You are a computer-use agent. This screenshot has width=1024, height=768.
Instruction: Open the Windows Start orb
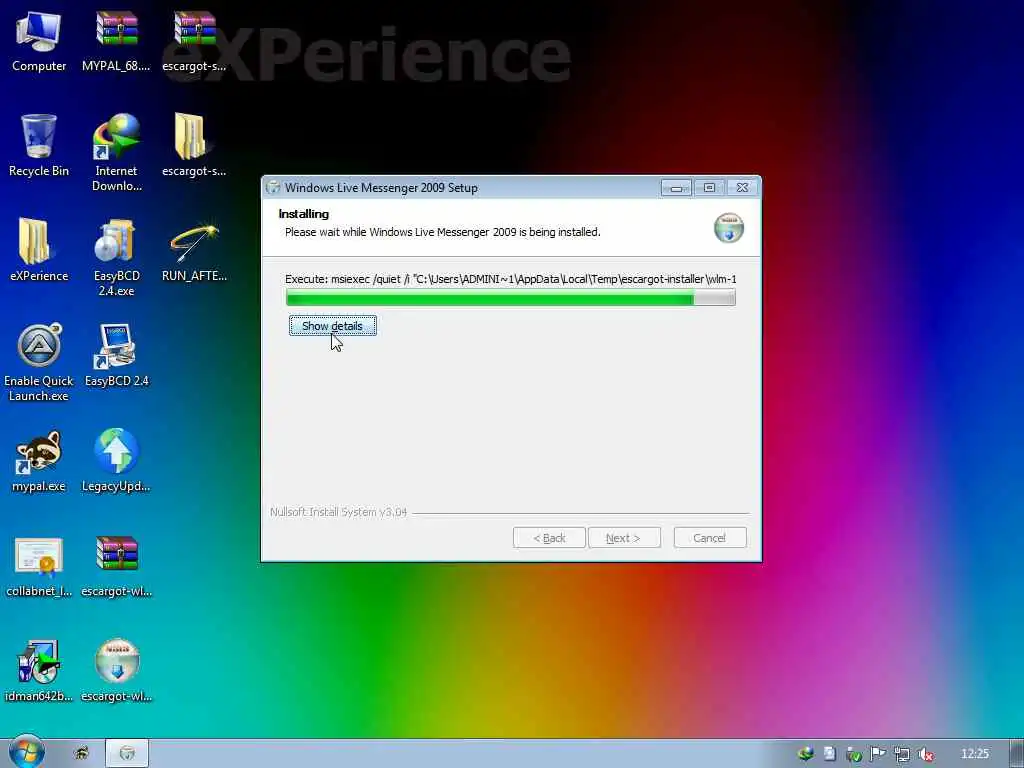tap(27, 752)
